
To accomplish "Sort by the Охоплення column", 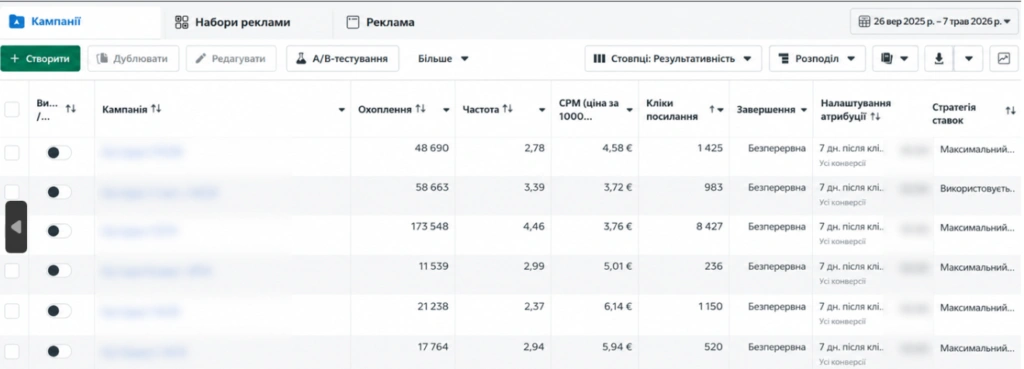I will (392, 109).
